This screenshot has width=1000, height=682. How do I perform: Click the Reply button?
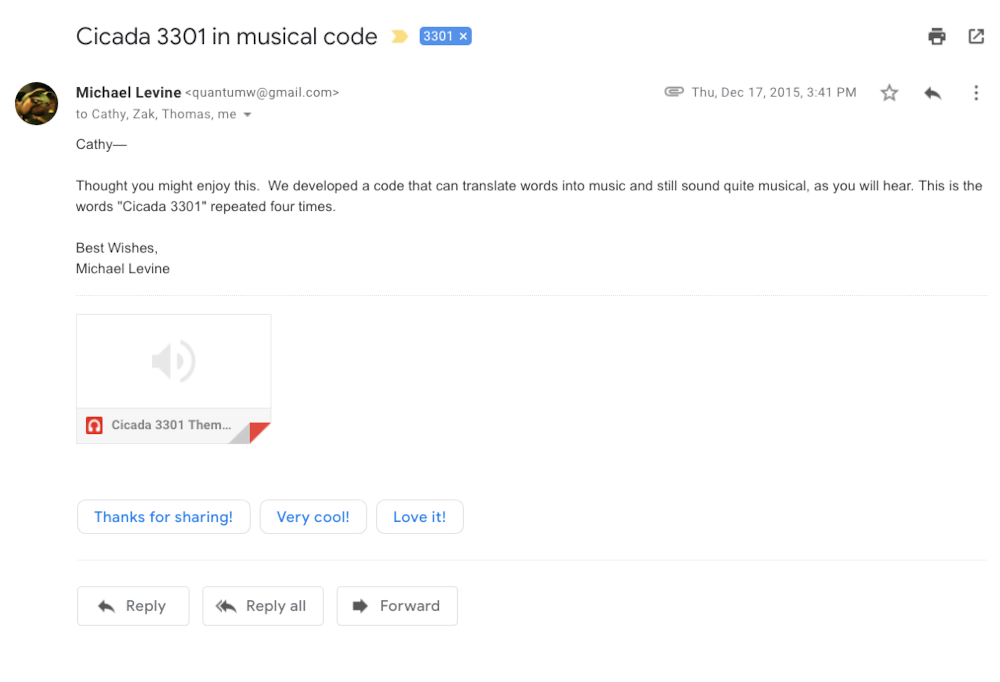(x=133, y=606)
